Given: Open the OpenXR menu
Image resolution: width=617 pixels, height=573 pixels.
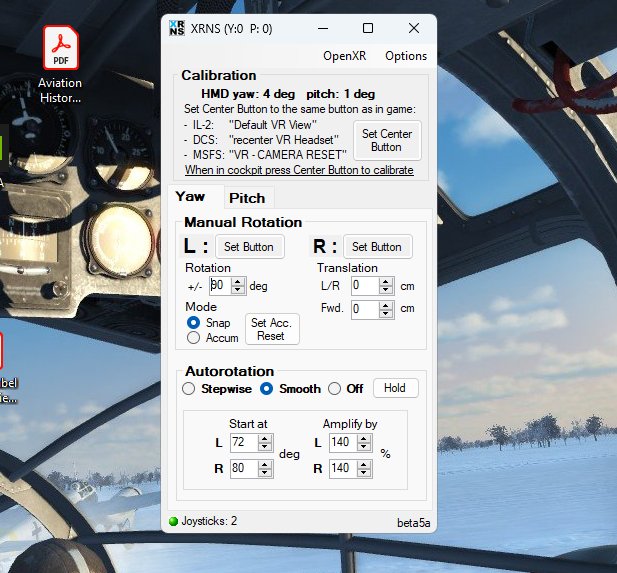Looking at the screenshot, I should pos(344,56).
